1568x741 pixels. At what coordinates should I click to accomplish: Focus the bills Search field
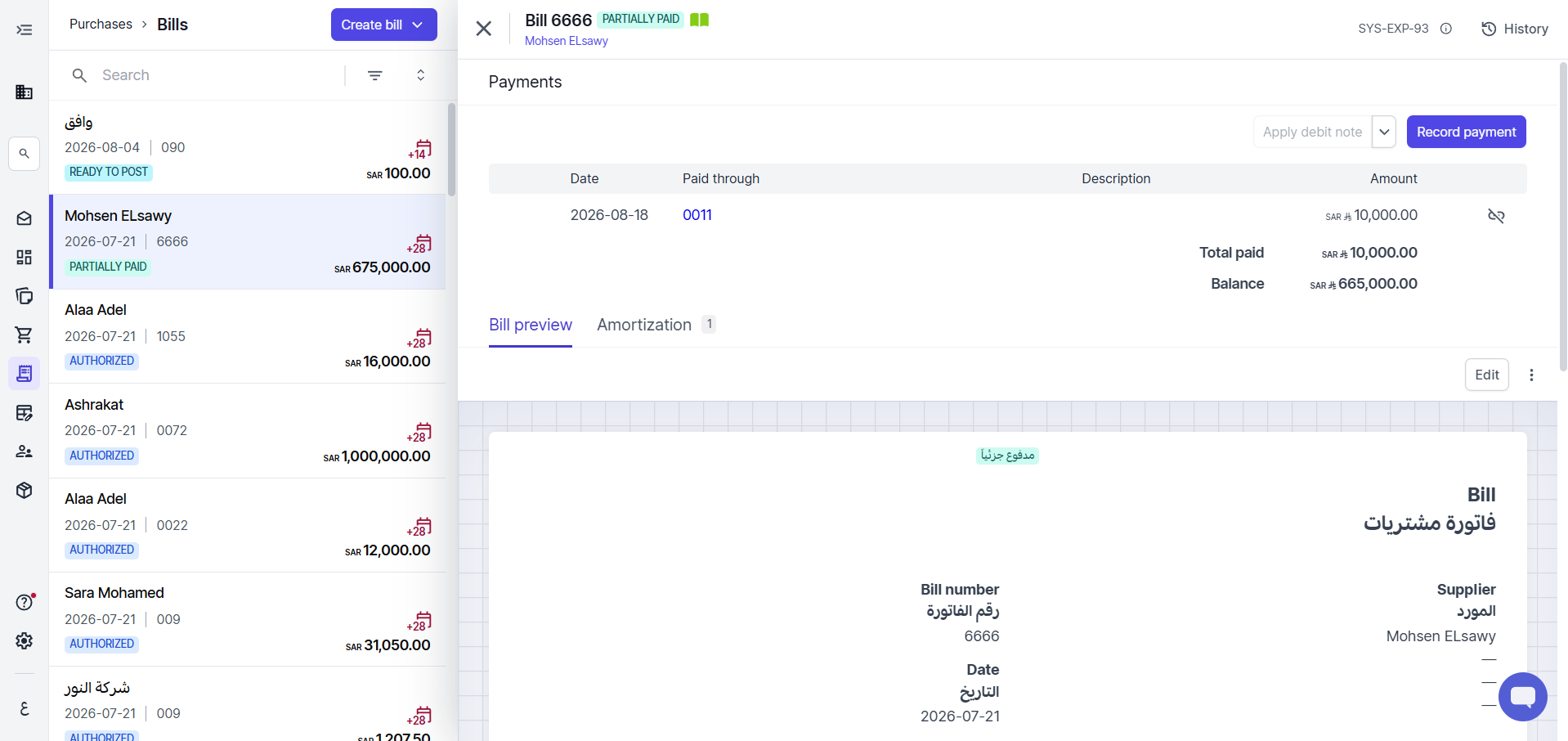(217, 75)
